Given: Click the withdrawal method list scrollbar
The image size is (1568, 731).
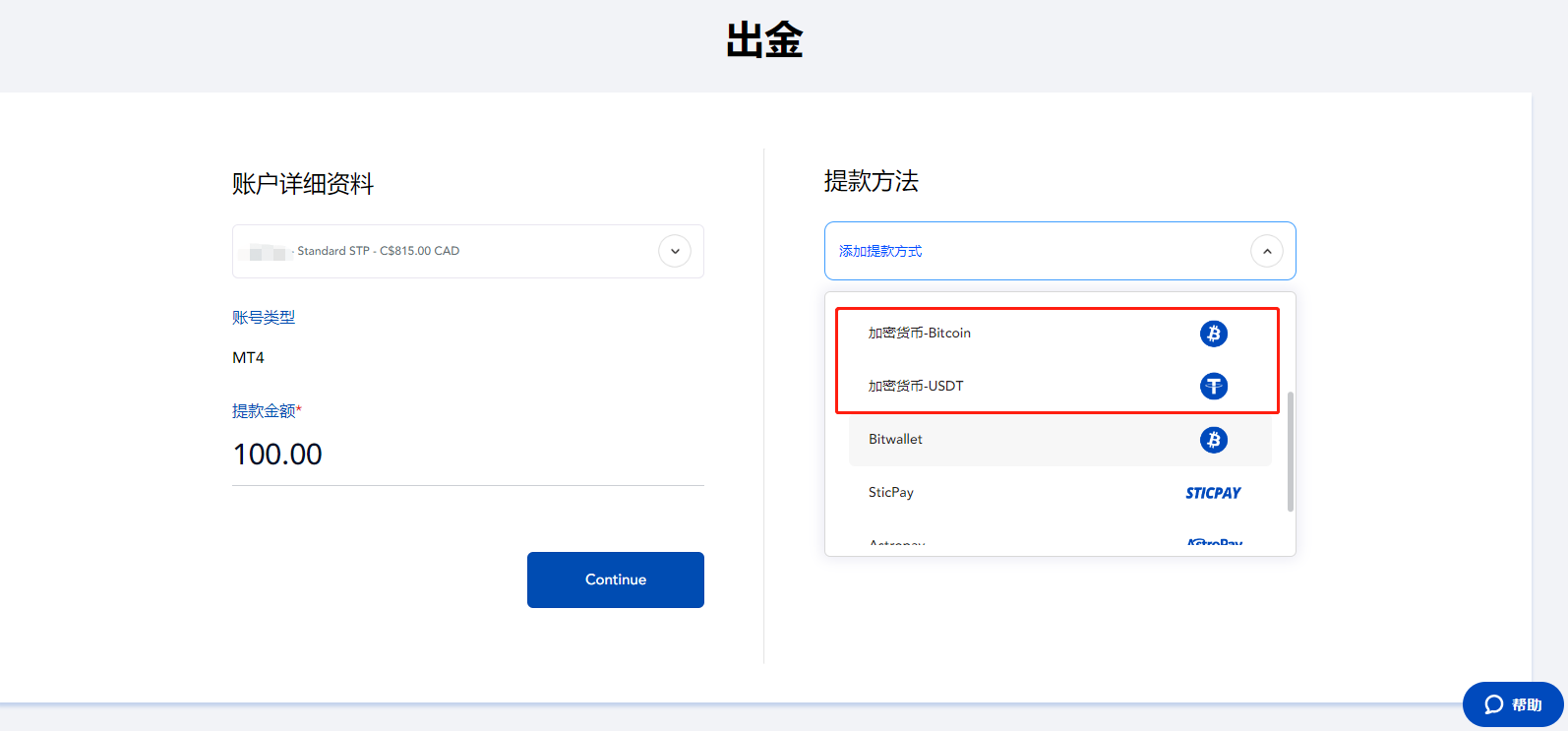Looking at the screenshot, I should click(x=1290, y=453).
